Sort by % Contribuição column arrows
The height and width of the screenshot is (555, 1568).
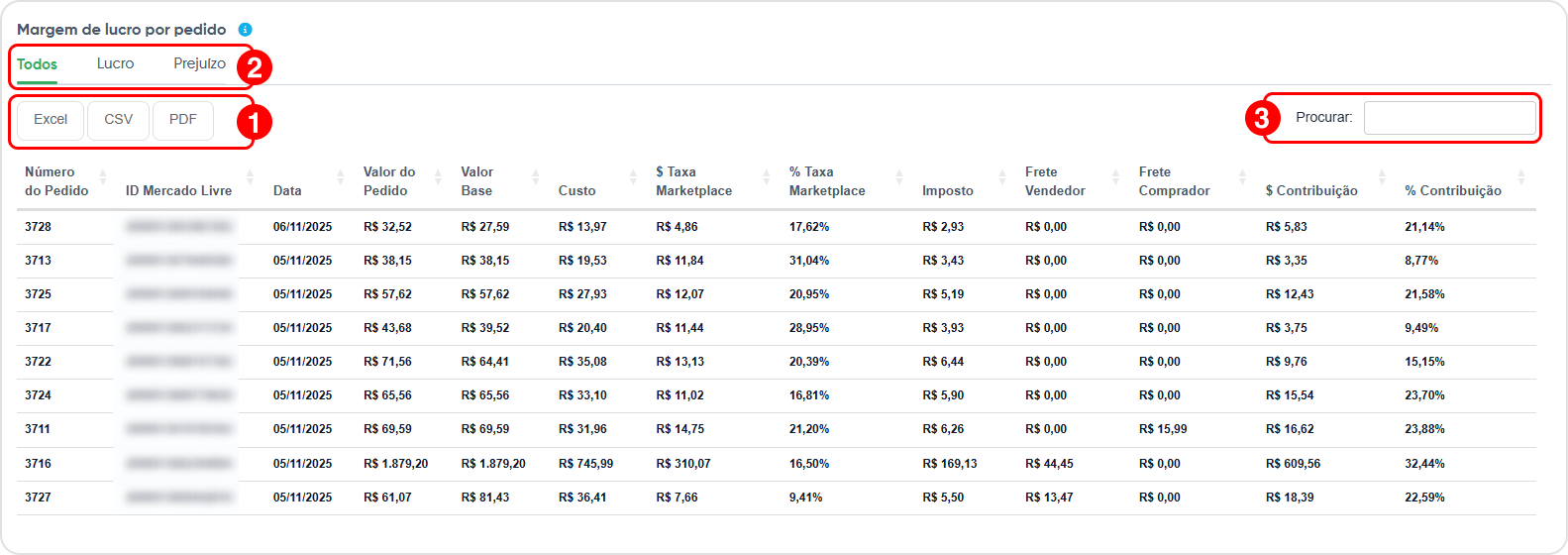1520,177
